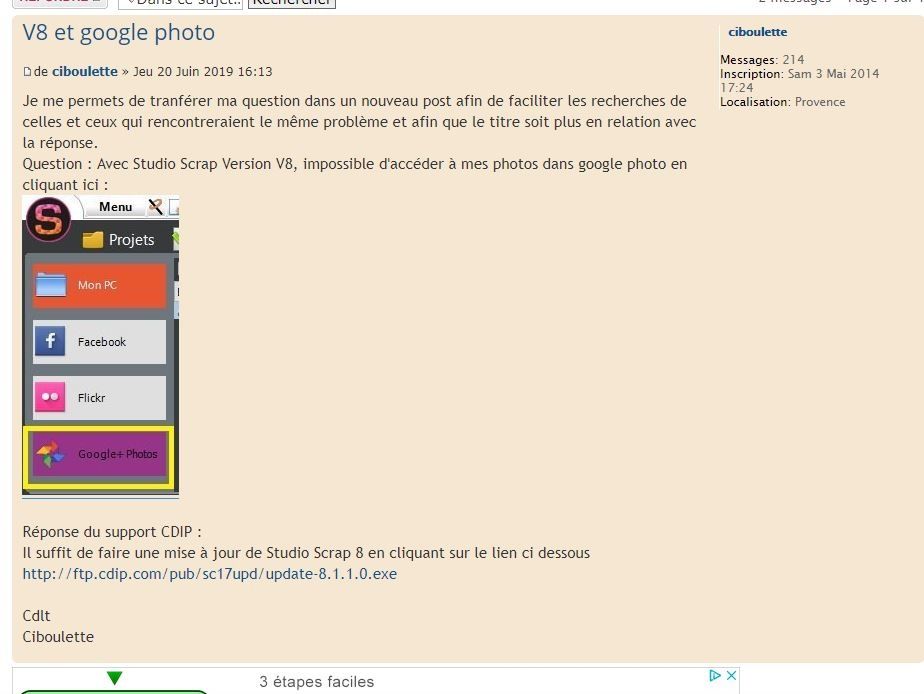Choose the Facebook photo source
Screen dimensions: 924x694
point(99,342)
